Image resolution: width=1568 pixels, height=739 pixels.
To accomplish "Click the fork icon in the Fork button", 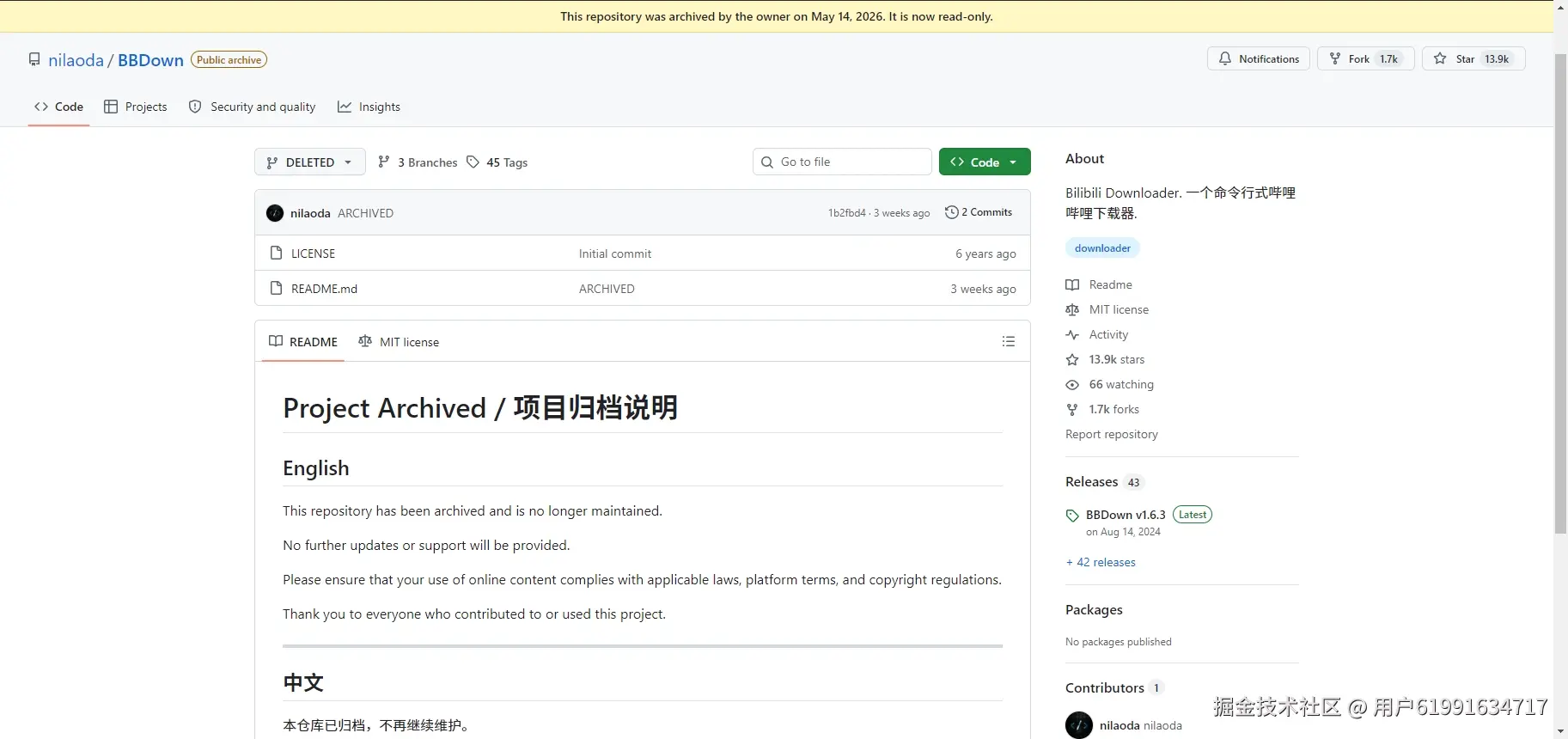I will (x=1335, y=58).
